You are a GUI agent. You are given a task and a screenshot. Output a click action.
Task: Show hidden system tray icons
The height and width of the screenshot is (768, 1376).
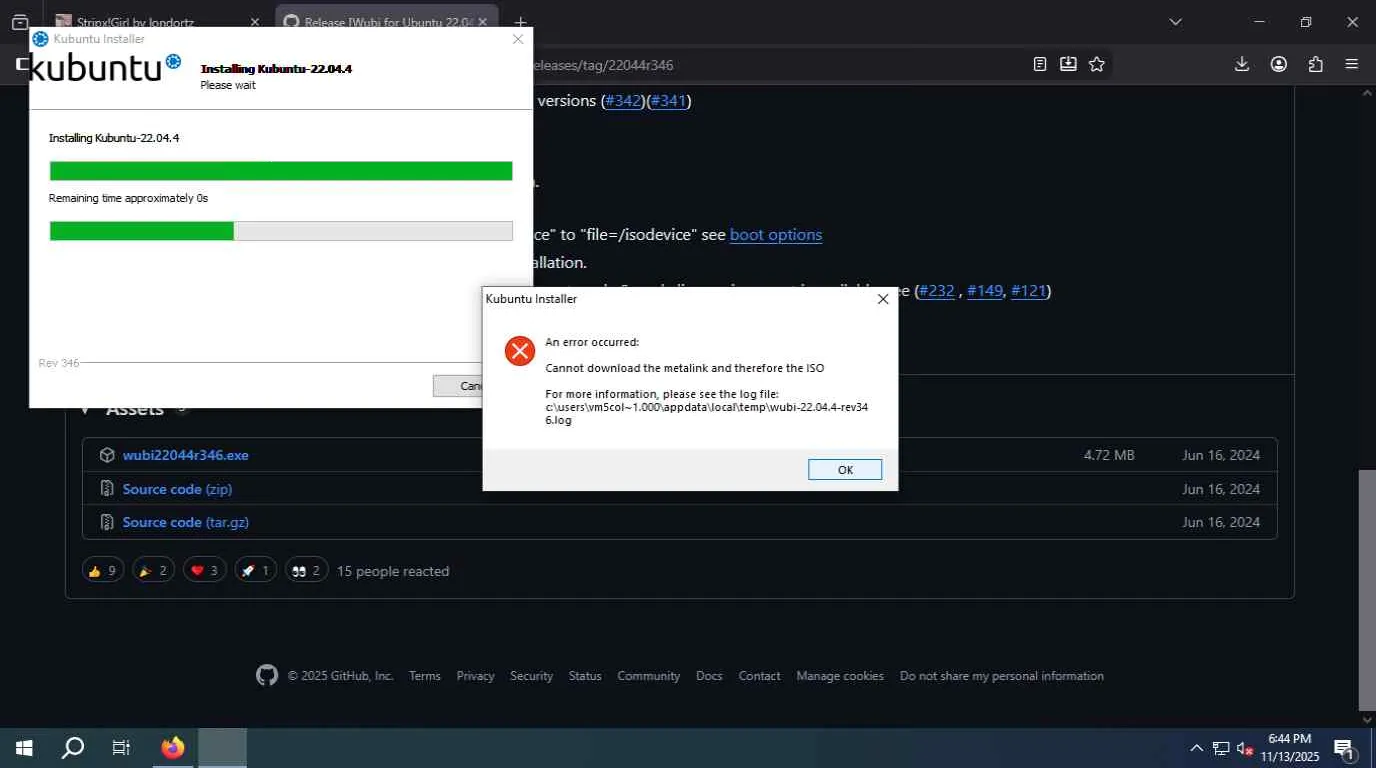pyautogui.click(x=1196, y=748)
